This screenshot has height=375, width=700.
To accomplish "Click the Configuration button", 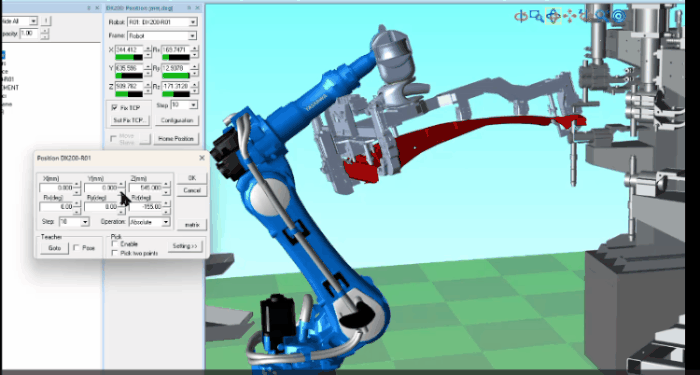I will click(177, 121).
